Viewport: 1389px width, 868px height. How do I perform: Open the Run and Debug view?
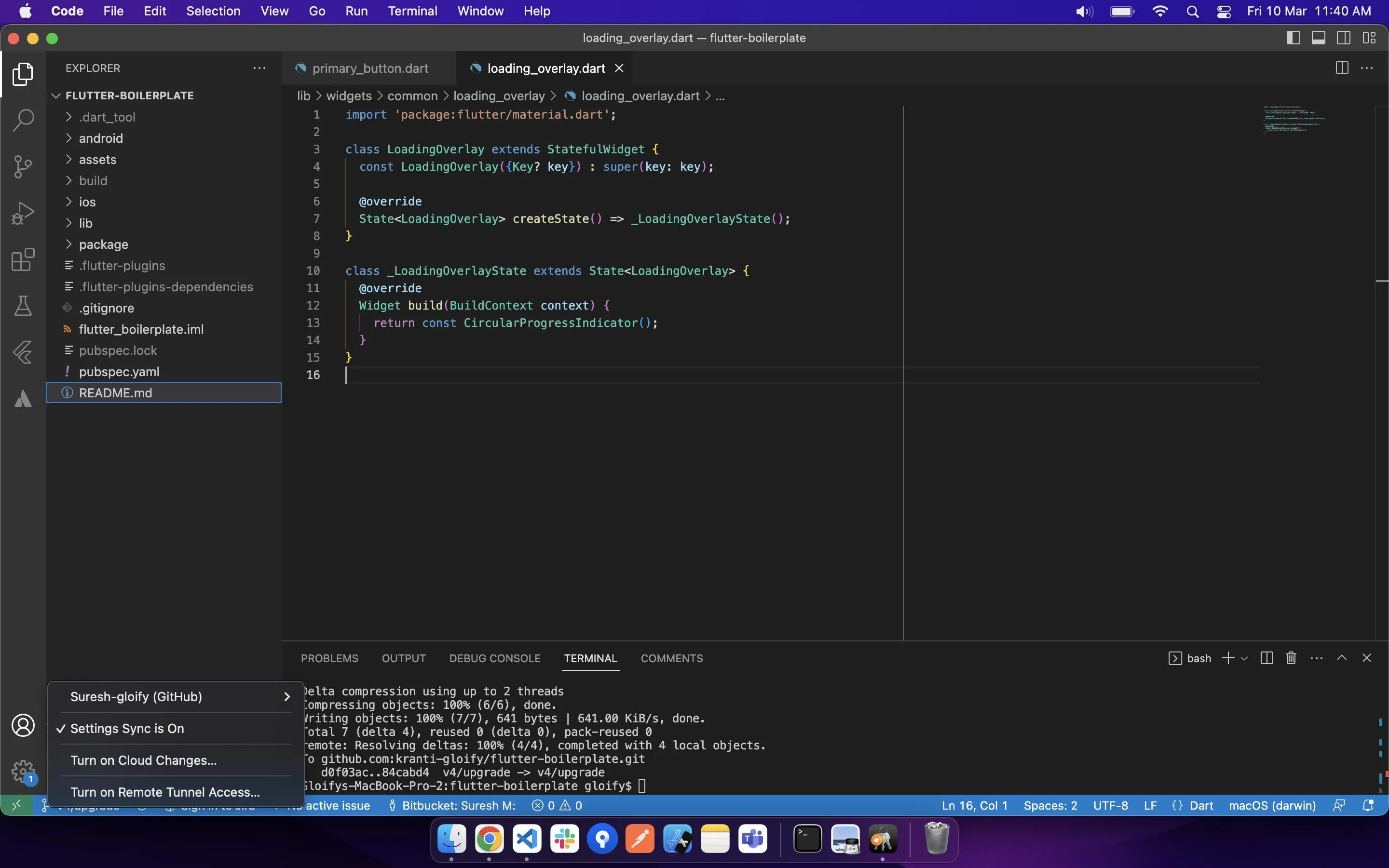pos(23,213)
